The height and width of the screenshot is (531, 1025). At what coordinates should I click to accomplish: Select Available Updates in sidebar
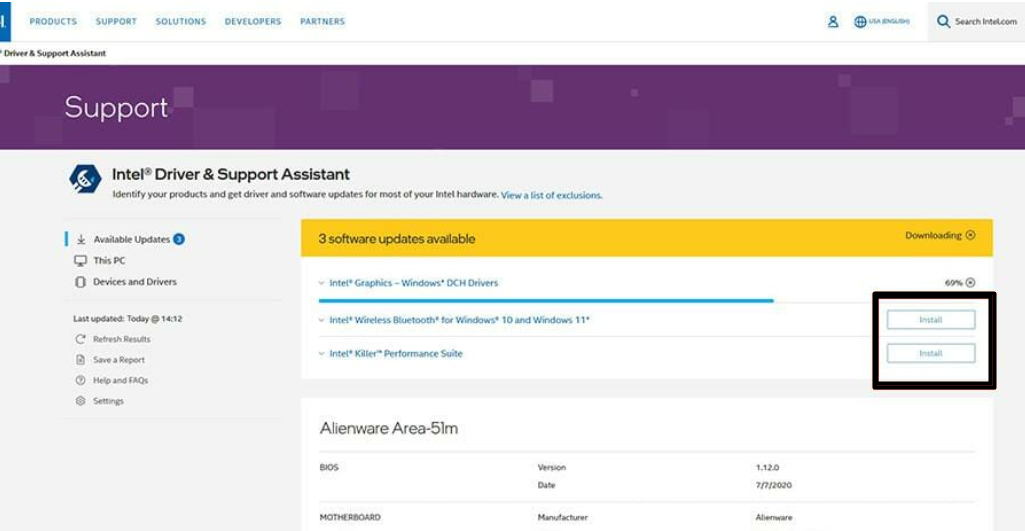tap(131, 240)
